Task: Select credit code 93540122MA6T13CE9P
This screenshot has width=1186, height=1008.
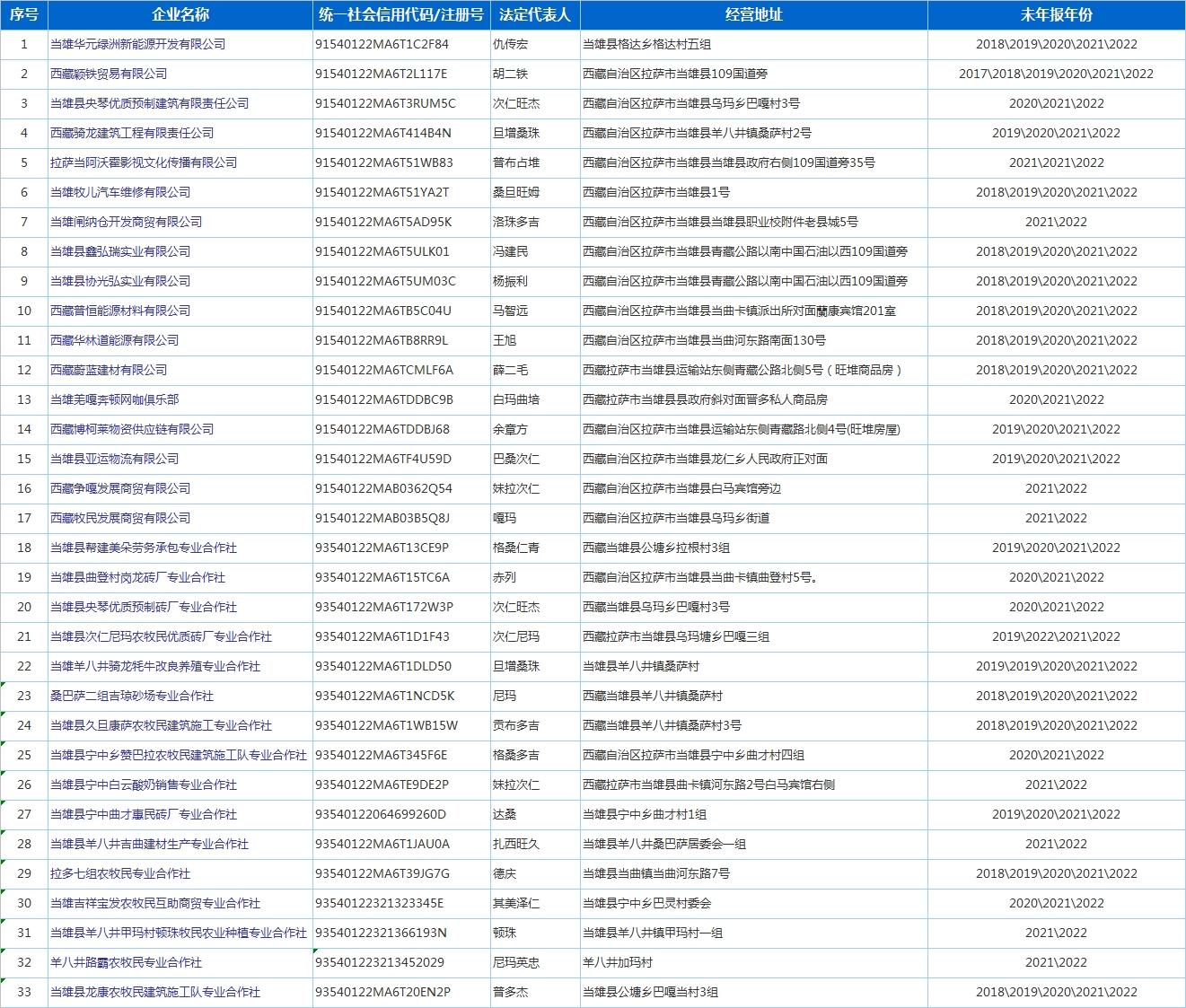Action: coord(382,548)
